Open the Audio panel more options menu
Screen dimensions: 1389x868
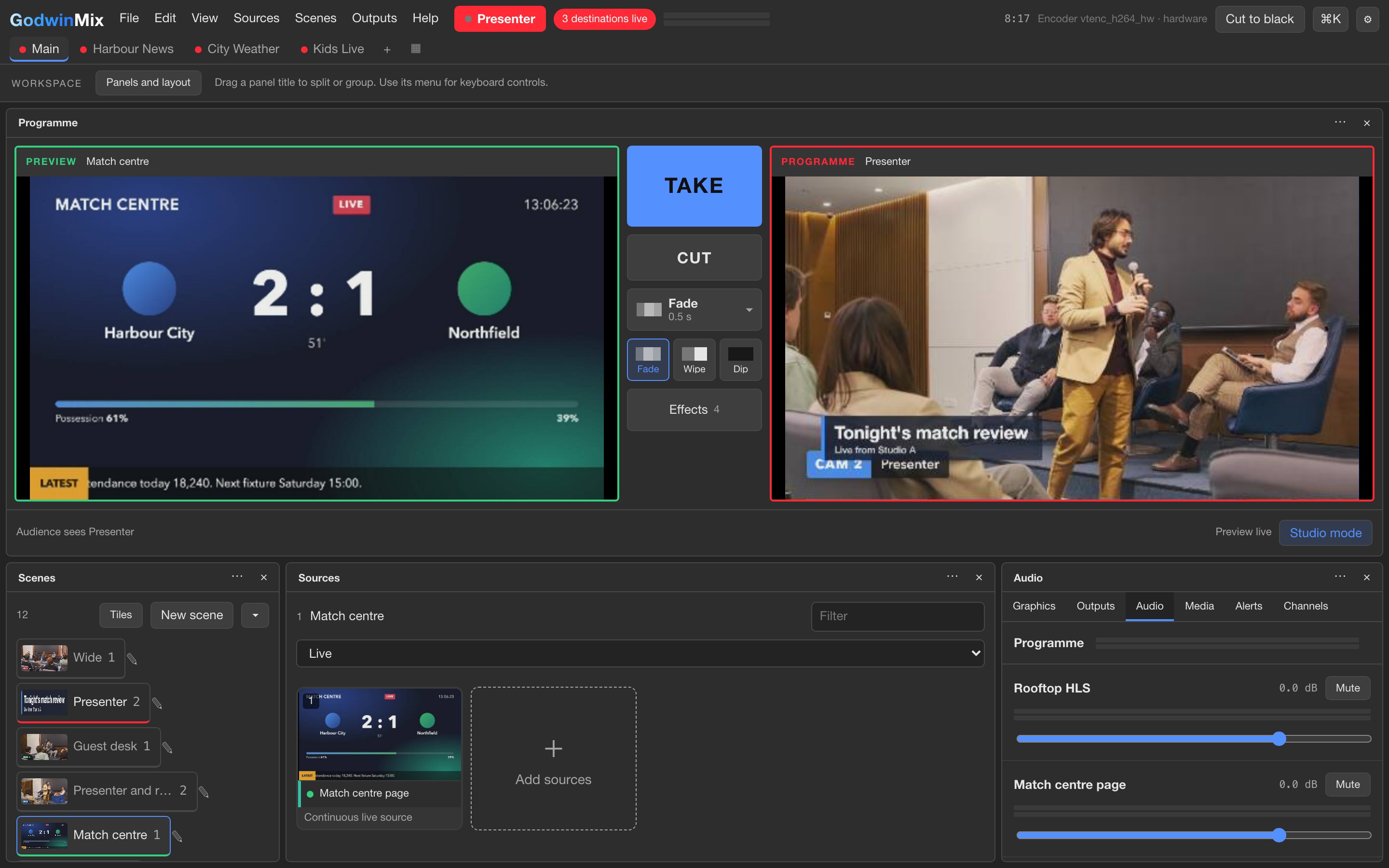pos(1340,577)
